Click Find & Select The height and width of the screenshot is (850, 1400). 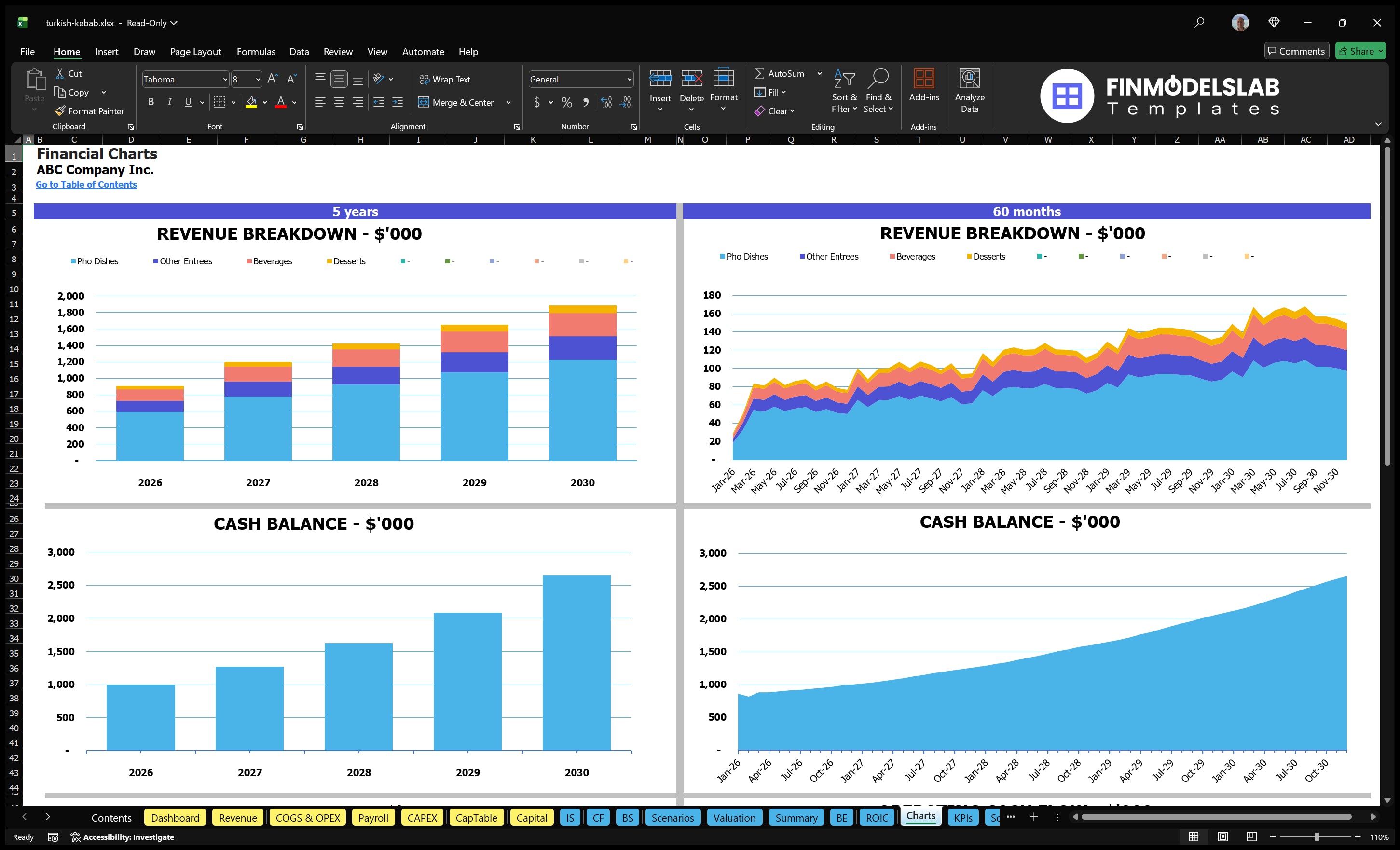point(878,91)
